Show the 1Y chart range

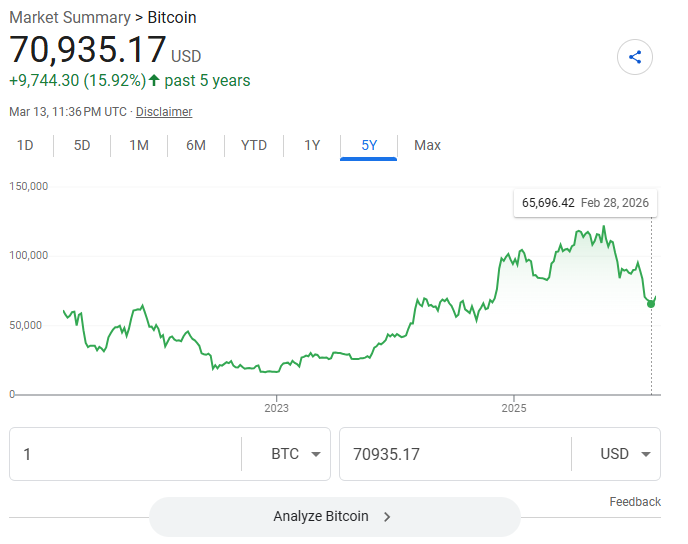click(x=312, y=145)
